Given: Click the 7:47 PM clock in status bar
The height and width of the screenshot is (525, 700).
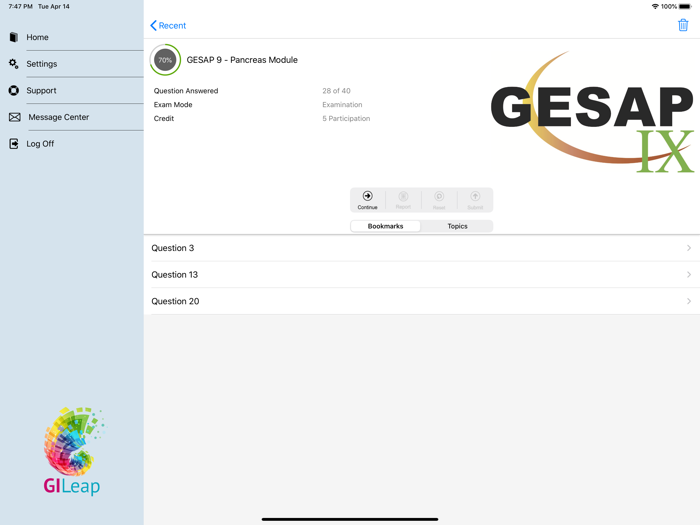Looking at the screenshot, I should coord(20,7).
